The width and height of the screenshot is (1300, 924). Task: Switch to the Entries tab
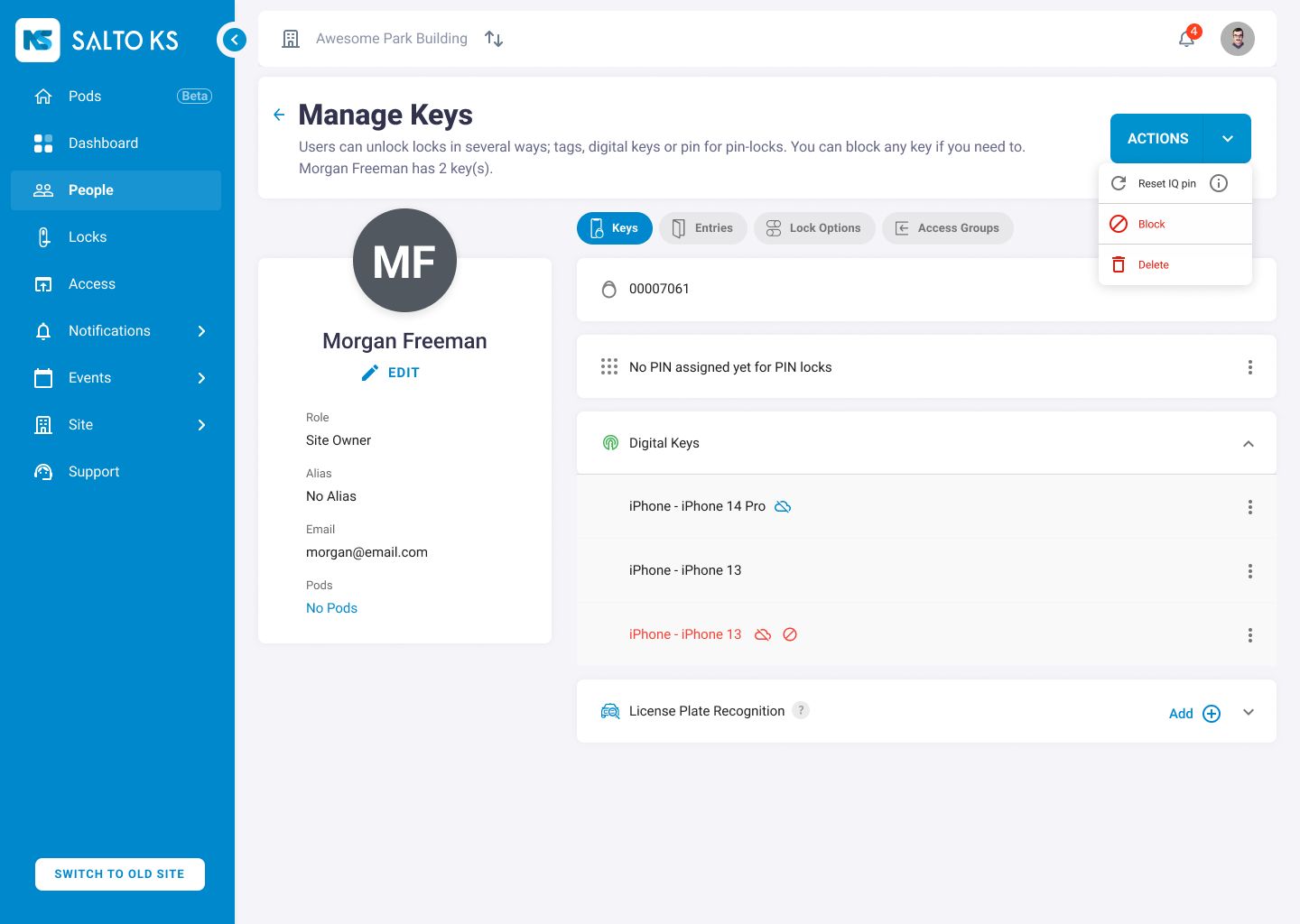(x=703, y=228)
